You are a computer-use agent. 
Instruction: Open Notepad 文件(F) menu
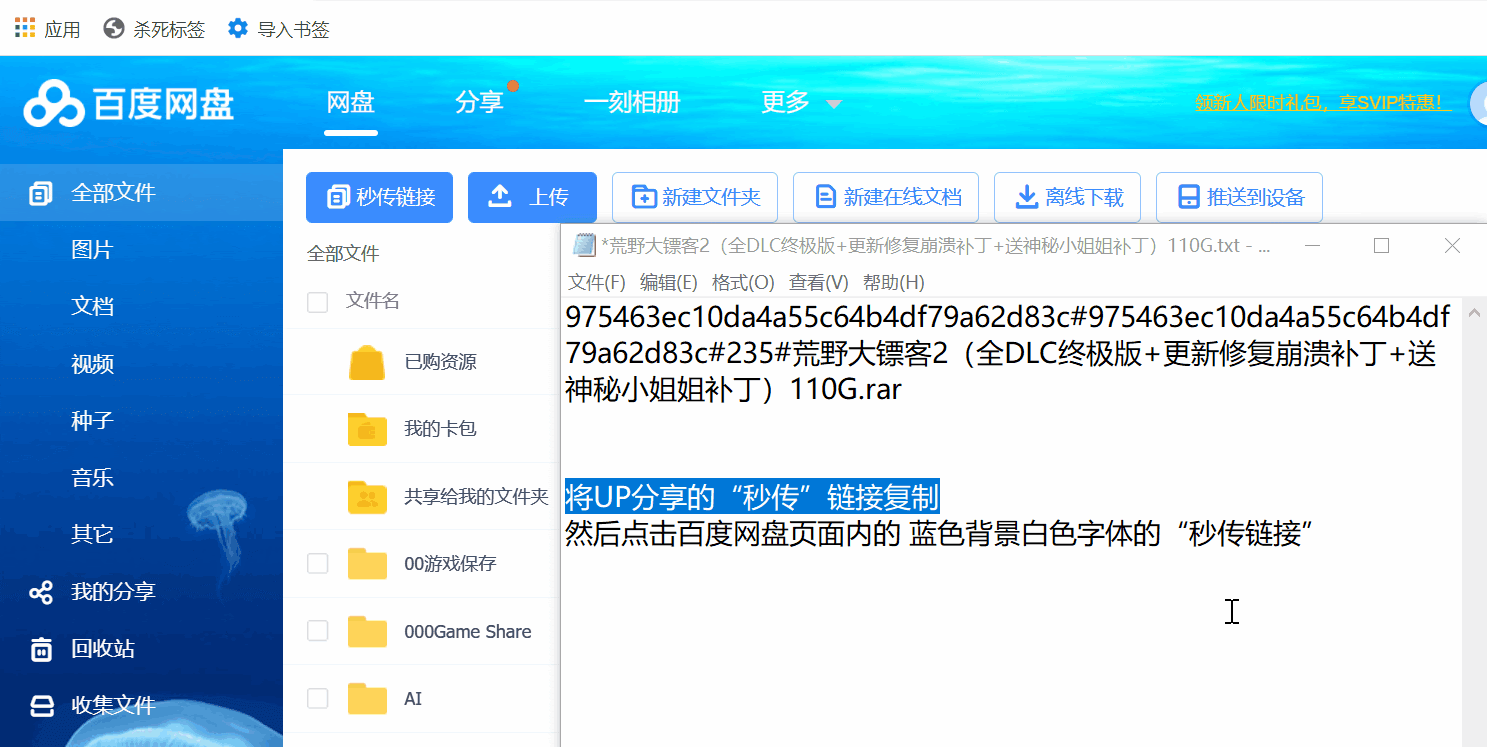(x=597, y=283)
